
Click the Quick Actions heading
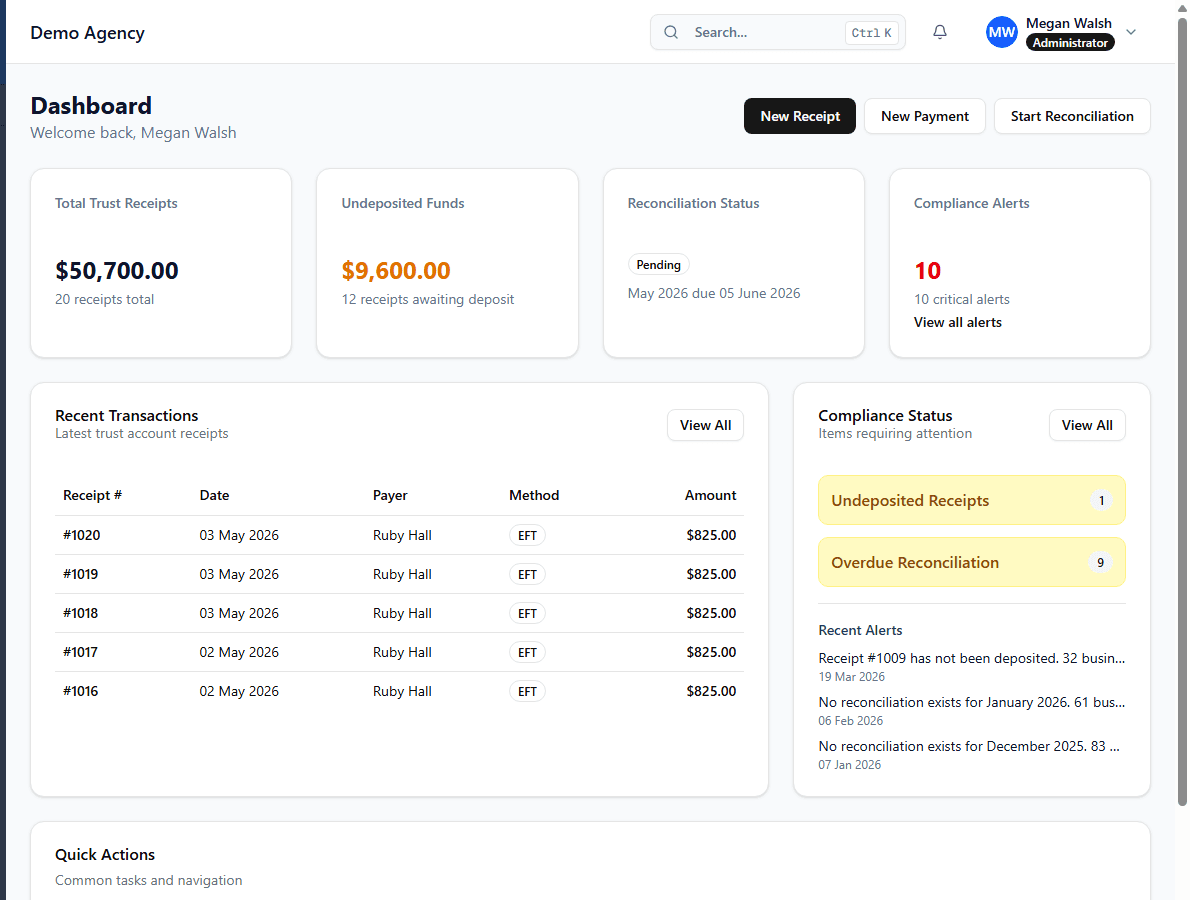tap(105, 854)
